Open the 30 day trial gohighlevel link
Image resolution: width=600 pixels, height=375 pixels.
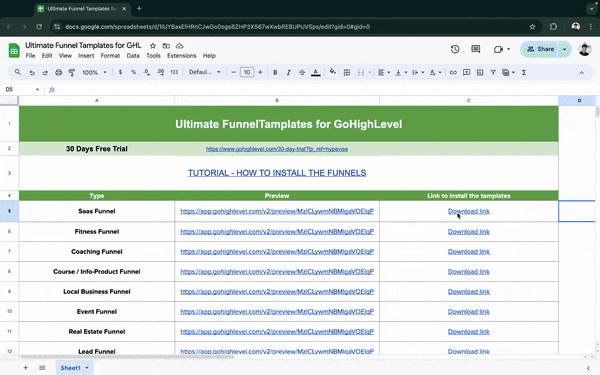[x=277, y=149]
